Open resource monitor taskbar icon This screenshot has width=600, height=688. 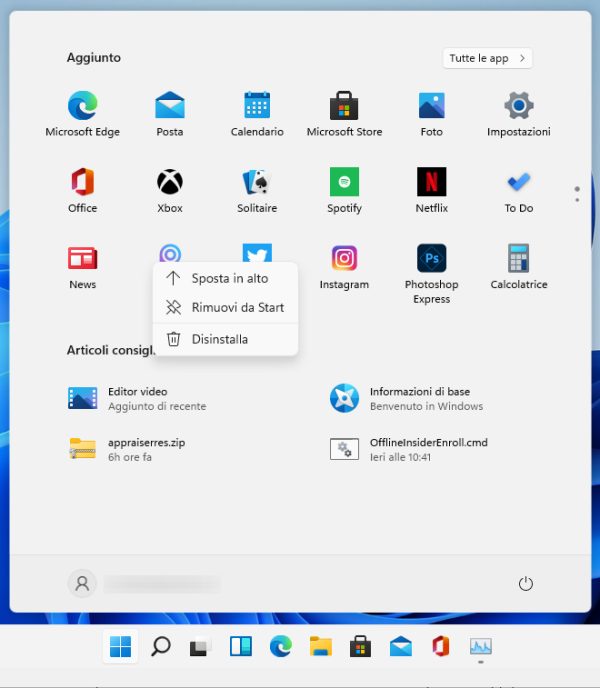click(481, 646)
